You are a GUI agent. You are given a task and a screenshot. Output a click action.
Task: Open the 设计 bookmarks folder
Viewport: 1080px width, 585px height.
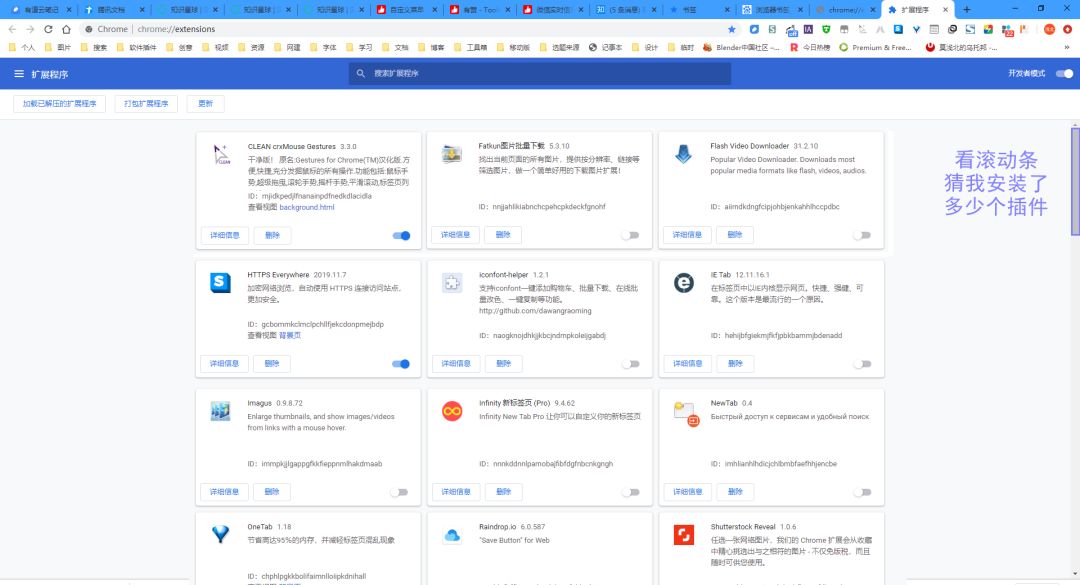pyautogui.click(x=645, y=48)
